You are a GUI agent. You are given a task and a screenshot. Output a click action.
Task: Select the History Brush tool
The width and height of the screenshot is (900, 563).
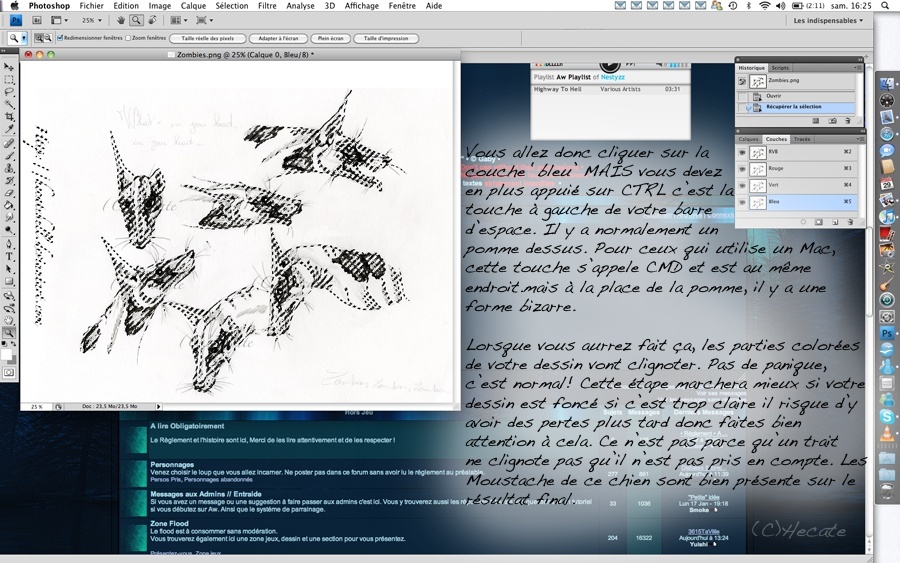9,180
